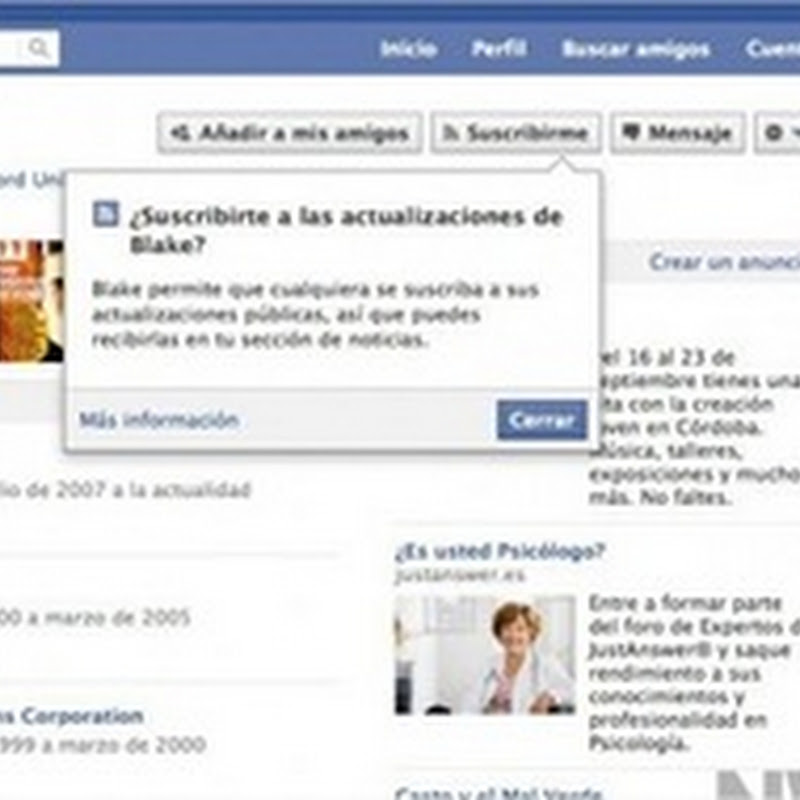The width and height of the screenshot is (800, 800).
Task: Go to Perfil in the top navigation
Action: pos(498,49)
